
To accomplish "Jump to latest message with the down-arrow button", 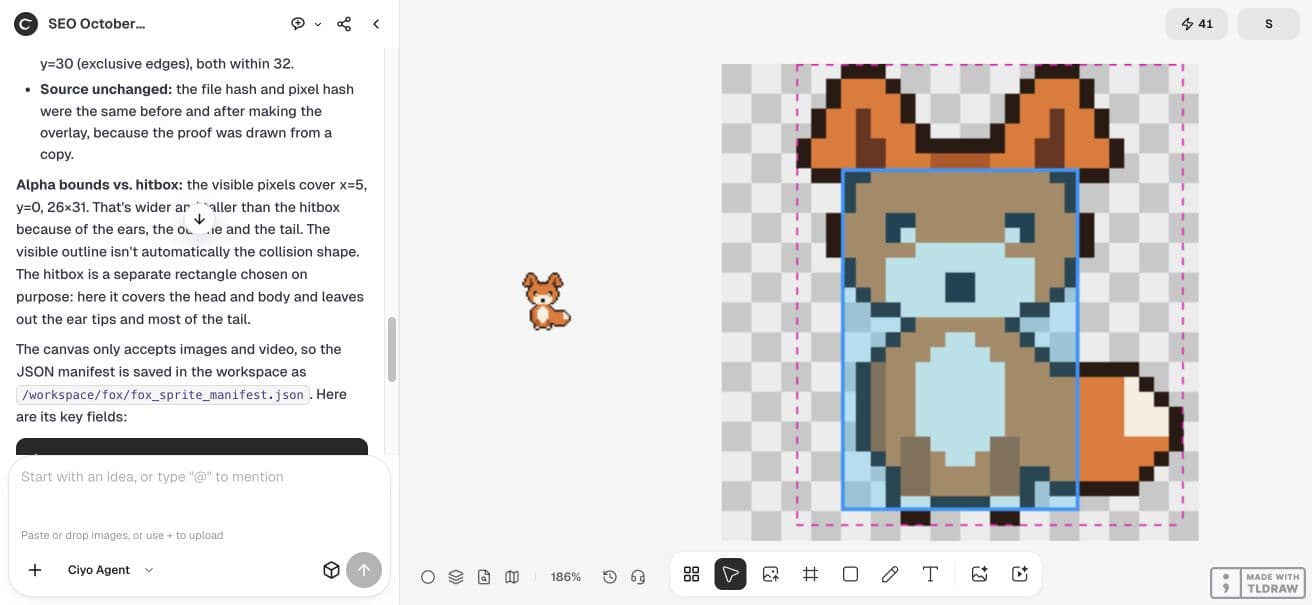I will (199, 219).
